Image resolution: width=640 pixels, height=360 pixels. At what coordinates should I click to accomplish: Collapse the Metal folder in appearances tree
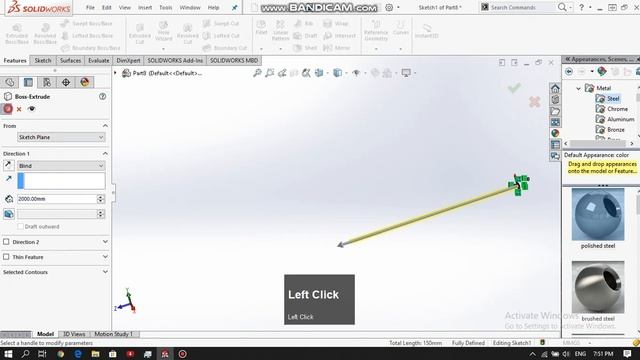578,88
